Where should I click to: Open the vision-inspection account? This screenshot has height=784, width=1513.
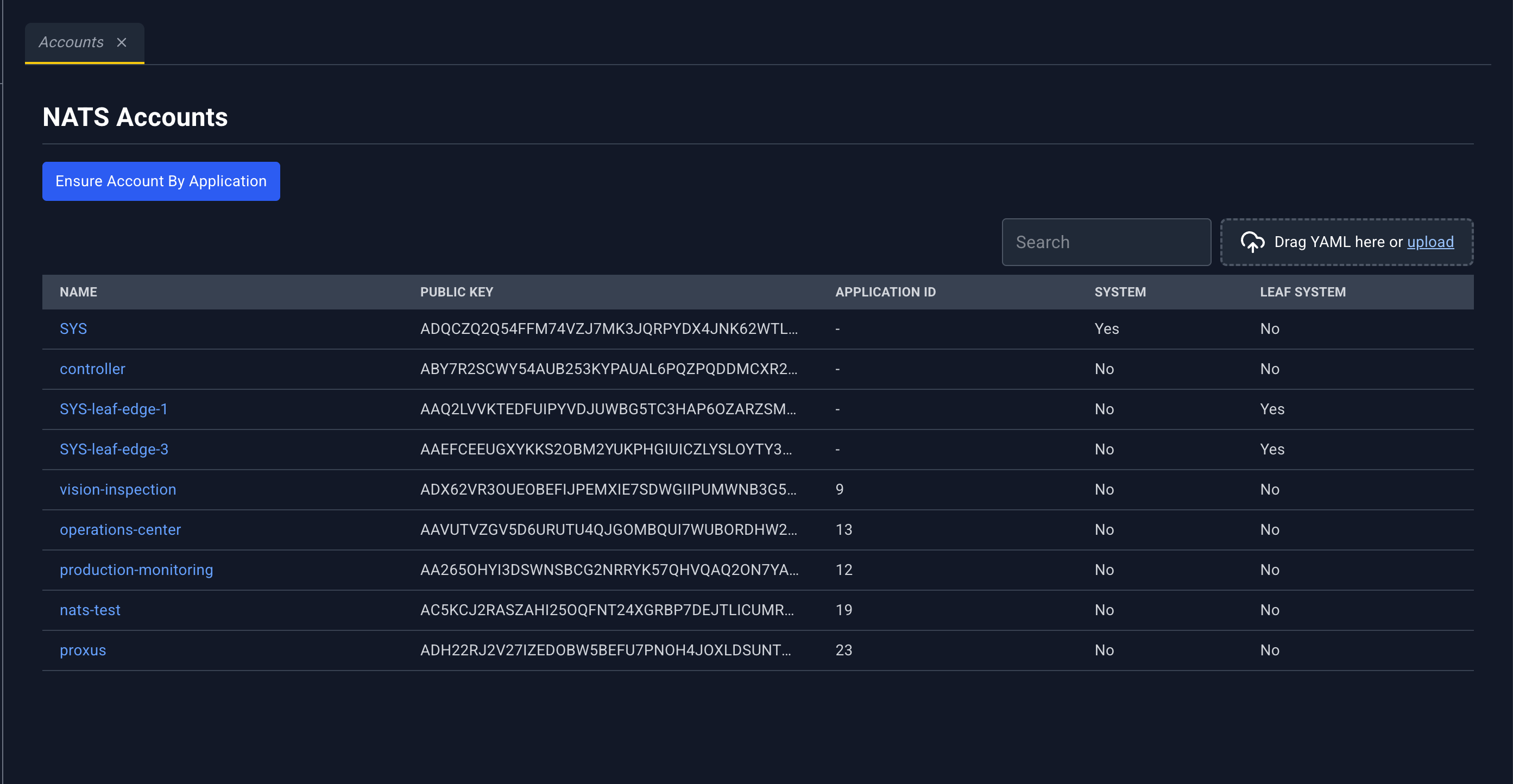118,489
